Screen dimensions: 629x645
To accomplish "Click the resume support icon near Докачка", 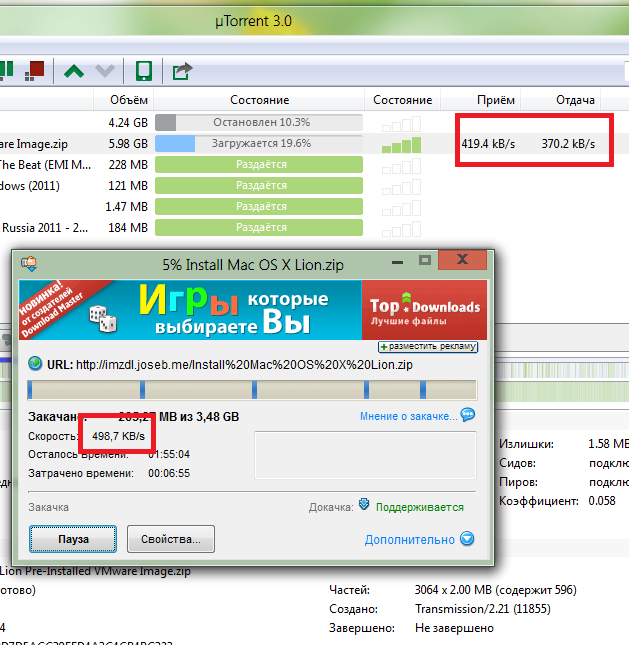I will (x=364, y=504).
